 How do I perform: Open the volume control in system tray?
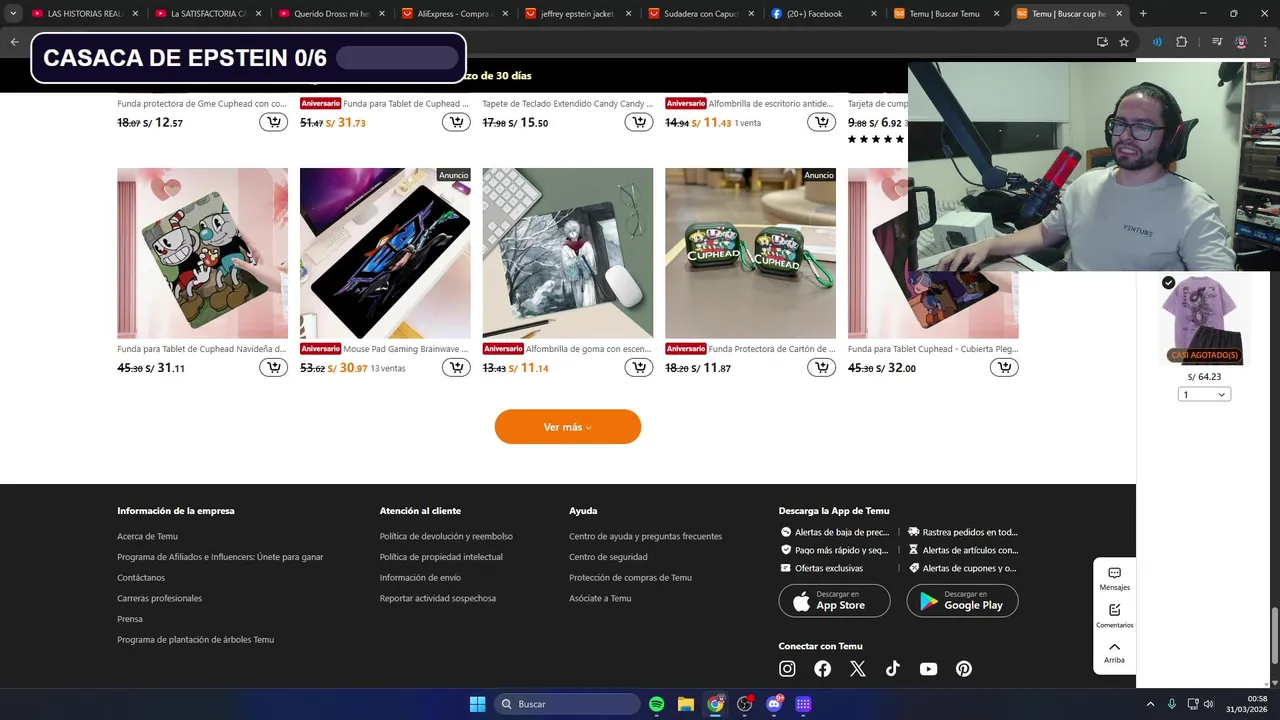(x=1208, y=704)
